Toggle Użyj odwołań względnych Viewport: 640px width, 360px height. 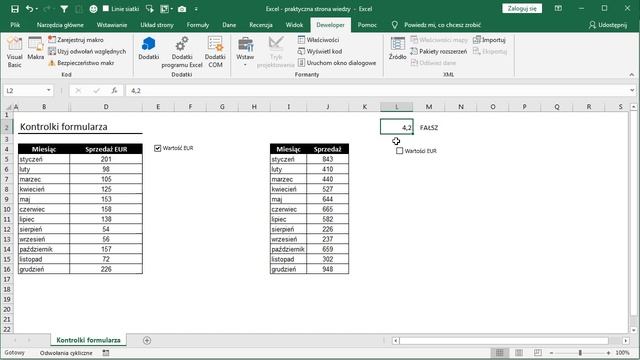coord(87,51)
